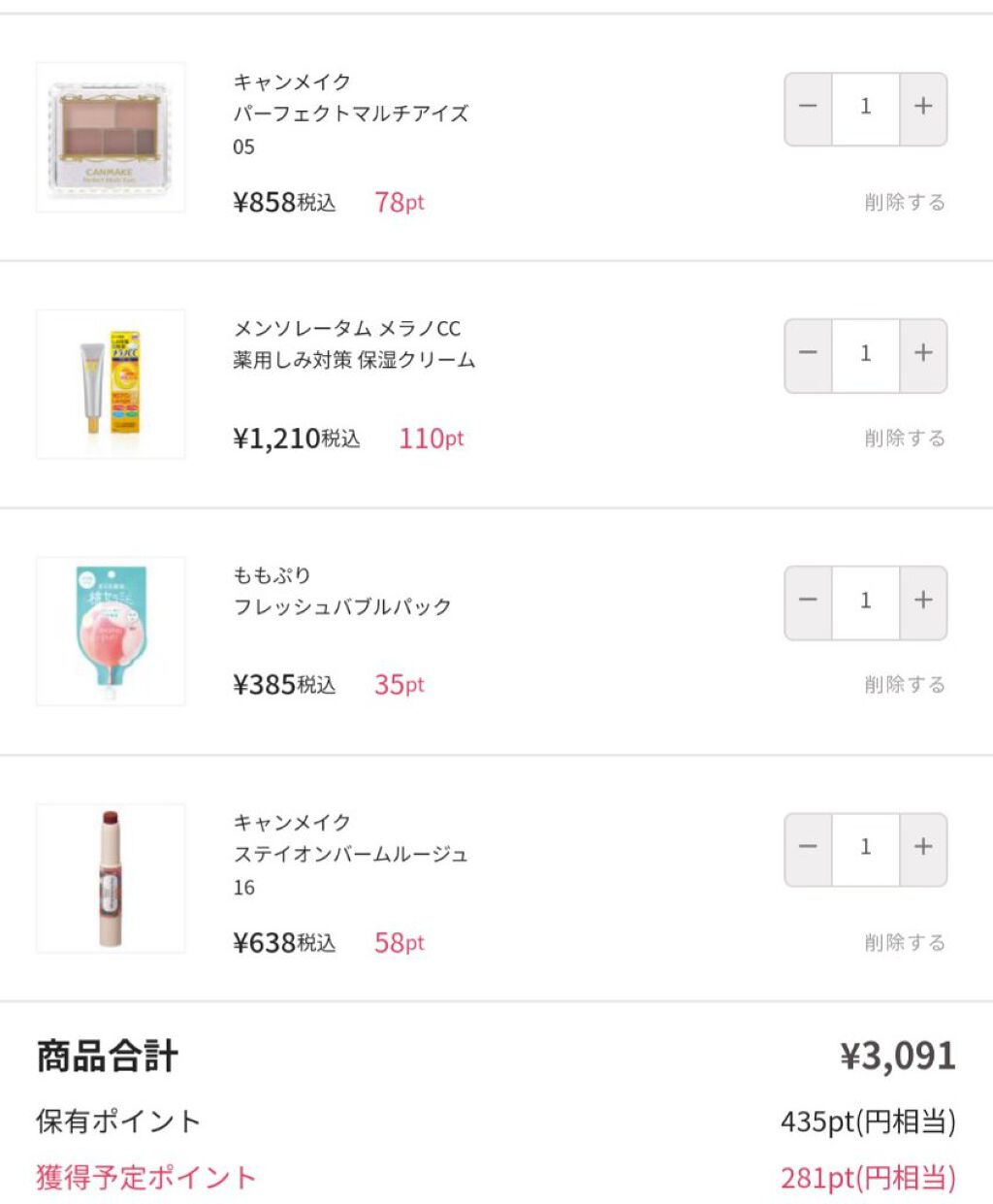Focus quantity field for Melano CC cream
The width and height of the screenshot is (993, 1204).
(x=865, y=353)
